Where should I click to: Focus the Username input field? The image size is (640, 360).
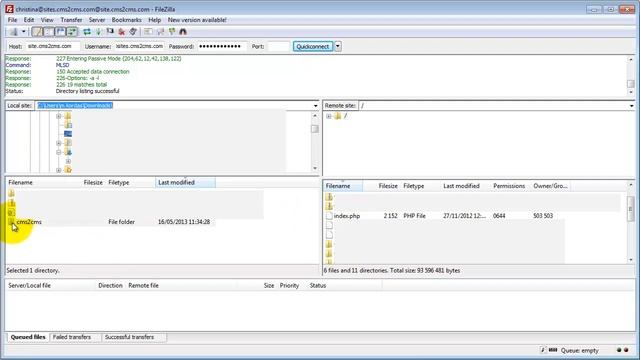139,46
